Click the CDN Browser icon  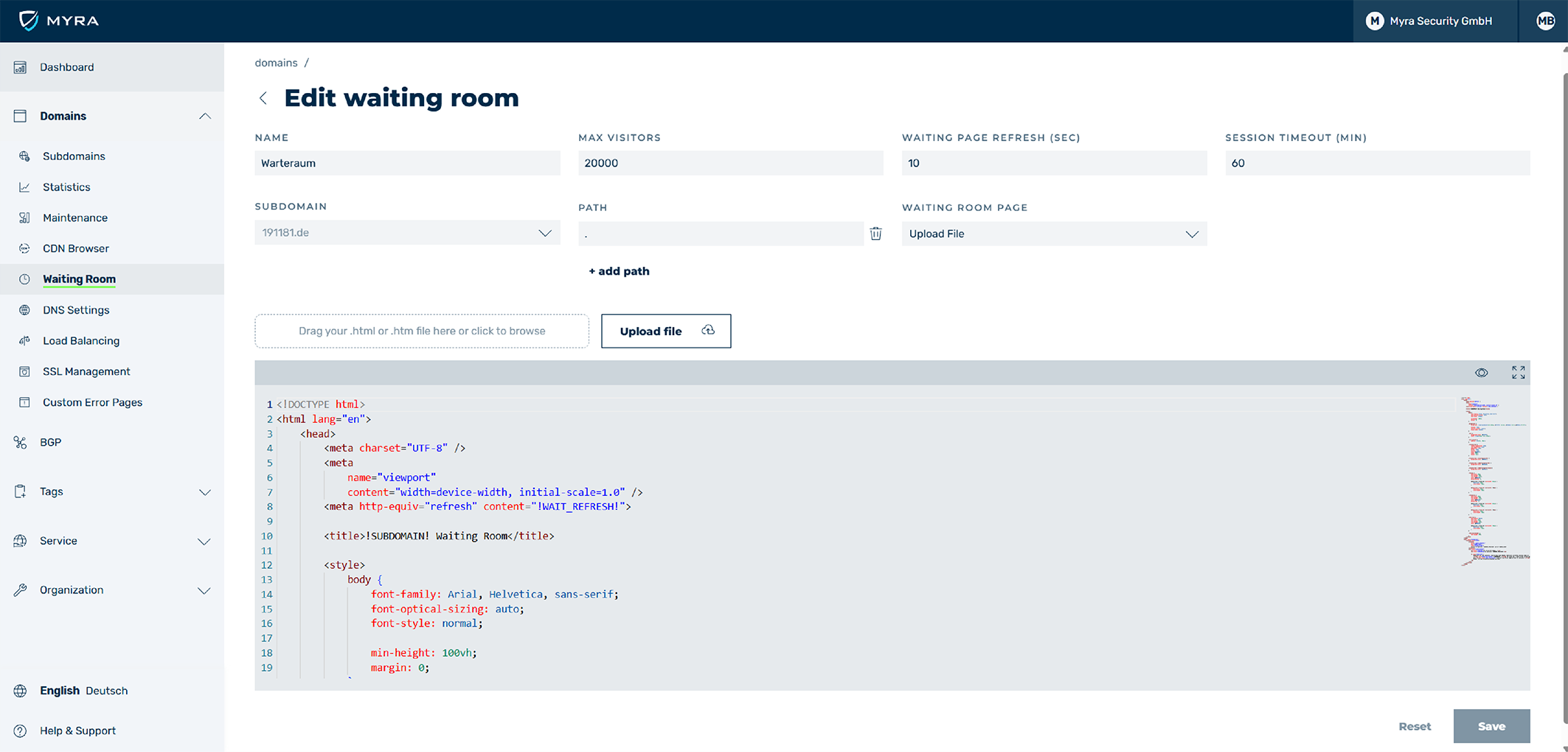(x=24, y=249)
